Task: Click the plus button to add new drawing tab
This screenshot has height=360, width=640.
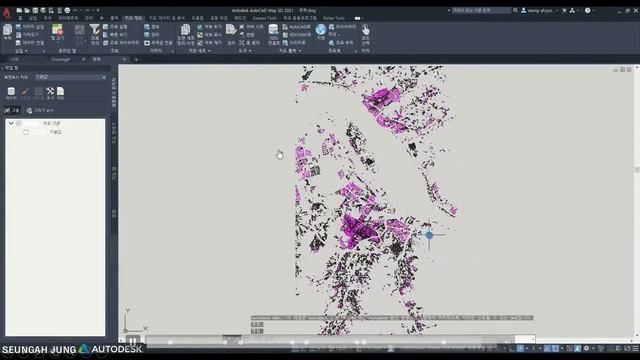Action: pyautogui.click(x=136, y=60)
